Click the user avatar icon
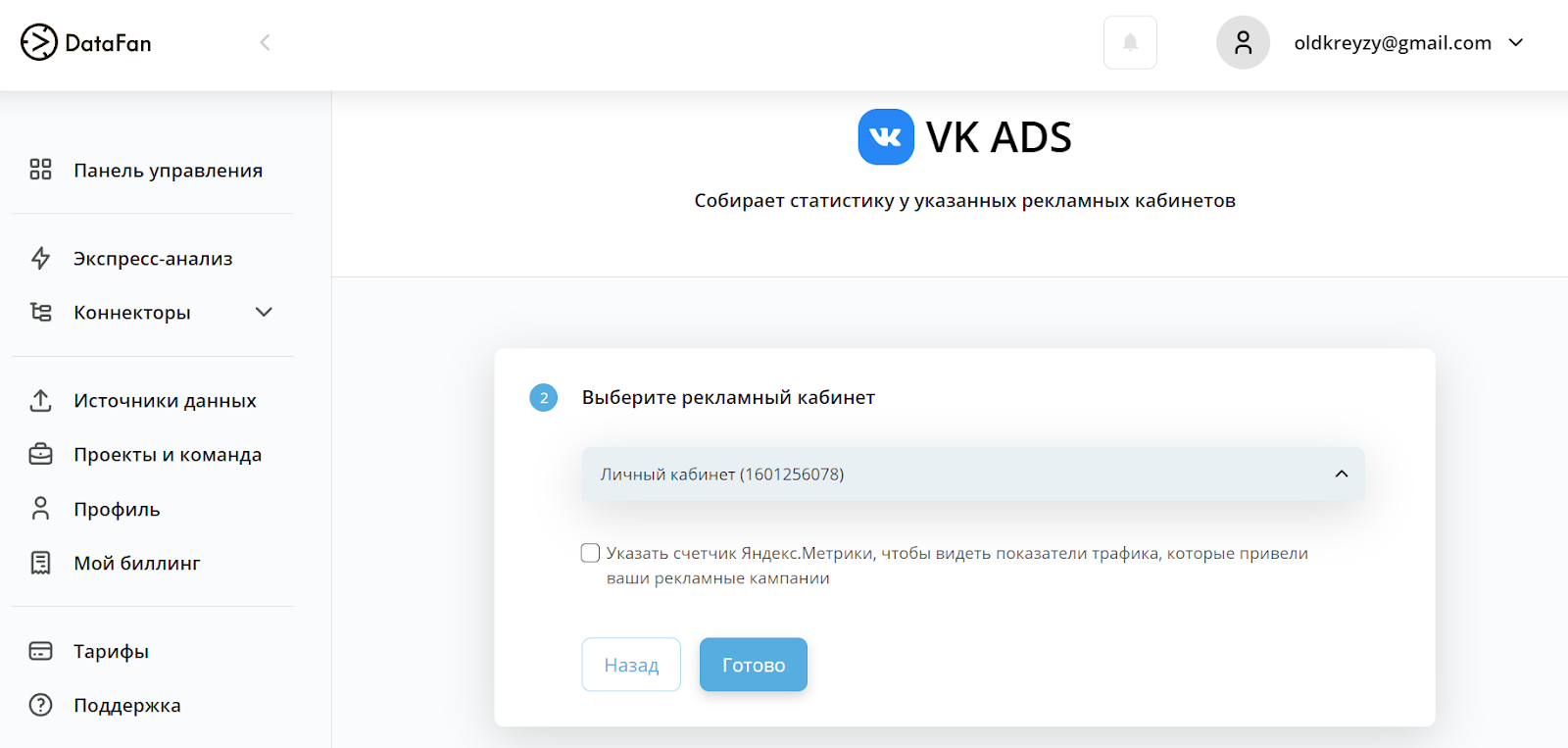 pyautogui.click(x=1243, y=42)
